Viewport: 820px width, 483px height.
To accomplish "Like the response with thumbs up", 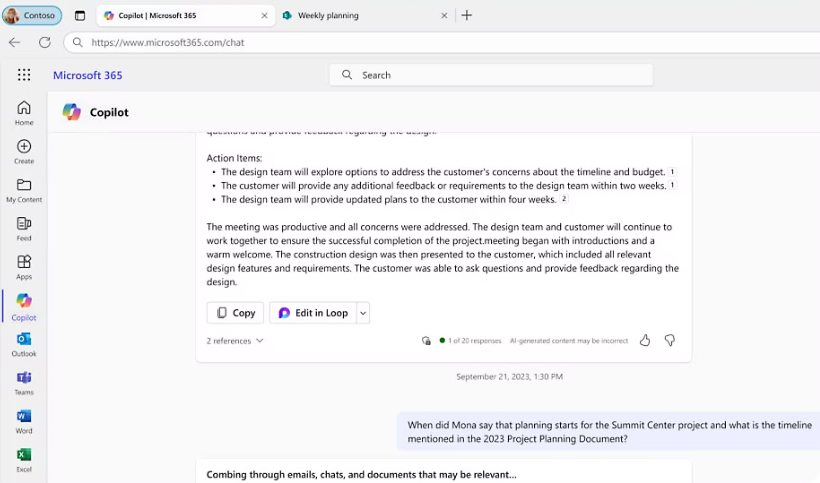I will pos(645,340).
